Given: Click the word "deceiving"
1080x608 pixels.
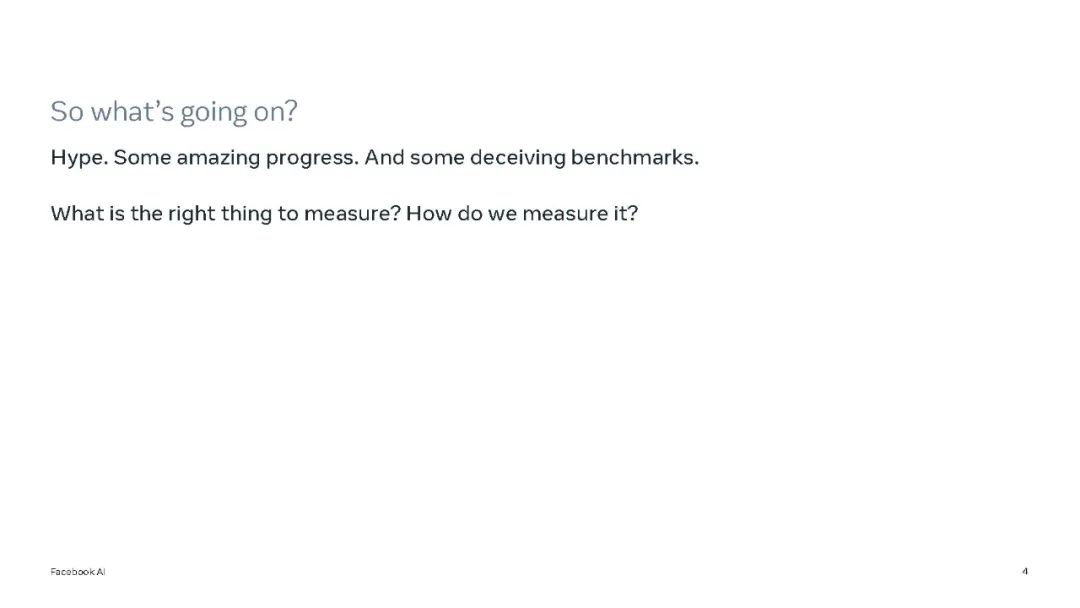Looking at the screenshot, I should pos(517,158).
